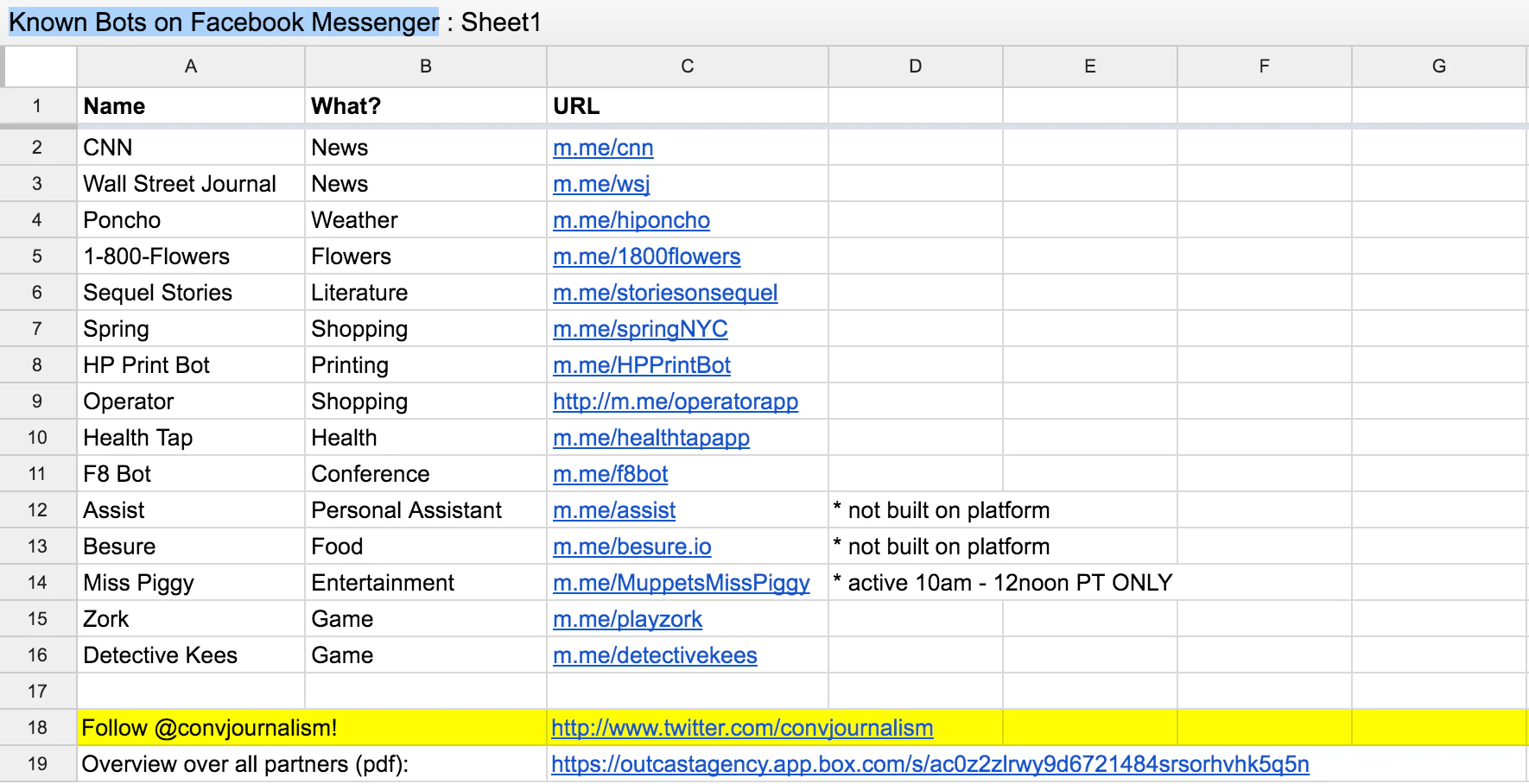The image size is (1529, 784).
Task: Open the 1-800-Flowers bot link
Action: click(646, 256)
